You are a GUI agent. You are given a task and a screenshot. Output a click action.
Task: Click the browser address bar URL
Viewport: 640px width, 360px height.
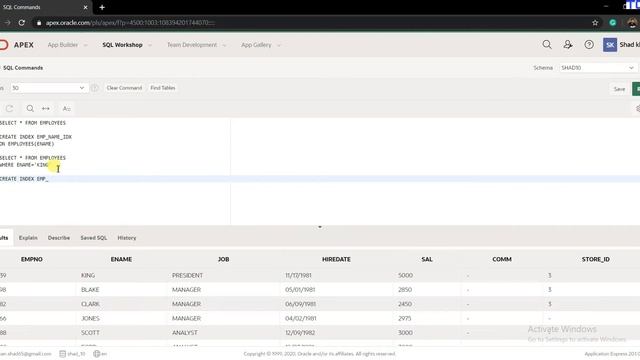[x=130, y=23]
